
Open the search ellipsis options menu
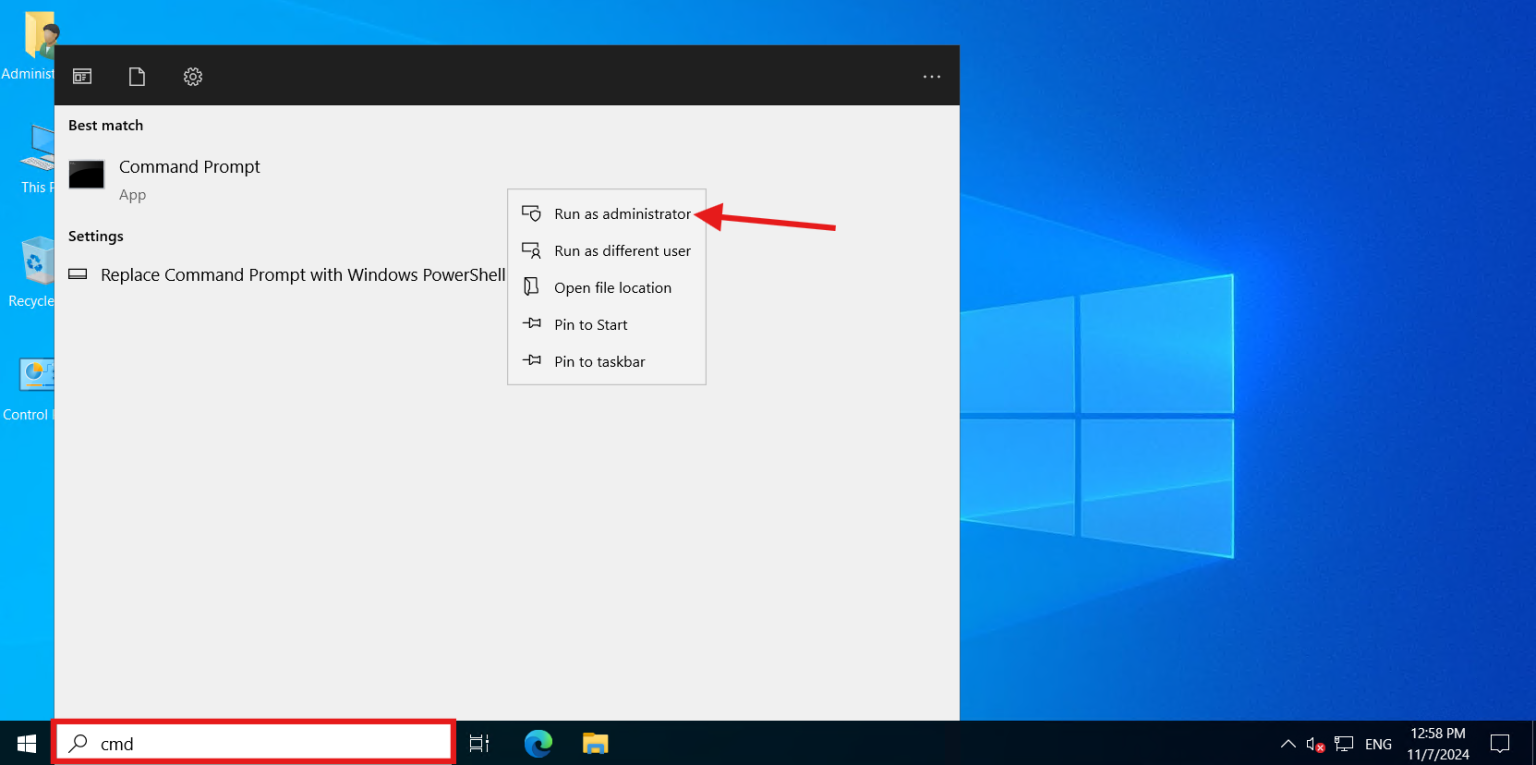click(x=931, y=75)
